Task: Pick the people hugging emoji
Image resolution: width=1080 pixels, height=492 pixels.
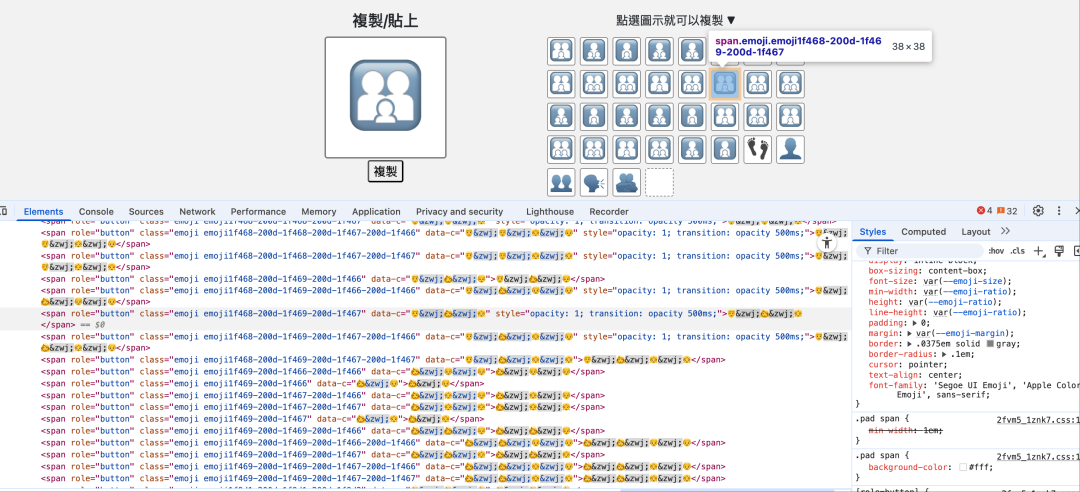Action: pyautogui.click(x=627, y=182)
